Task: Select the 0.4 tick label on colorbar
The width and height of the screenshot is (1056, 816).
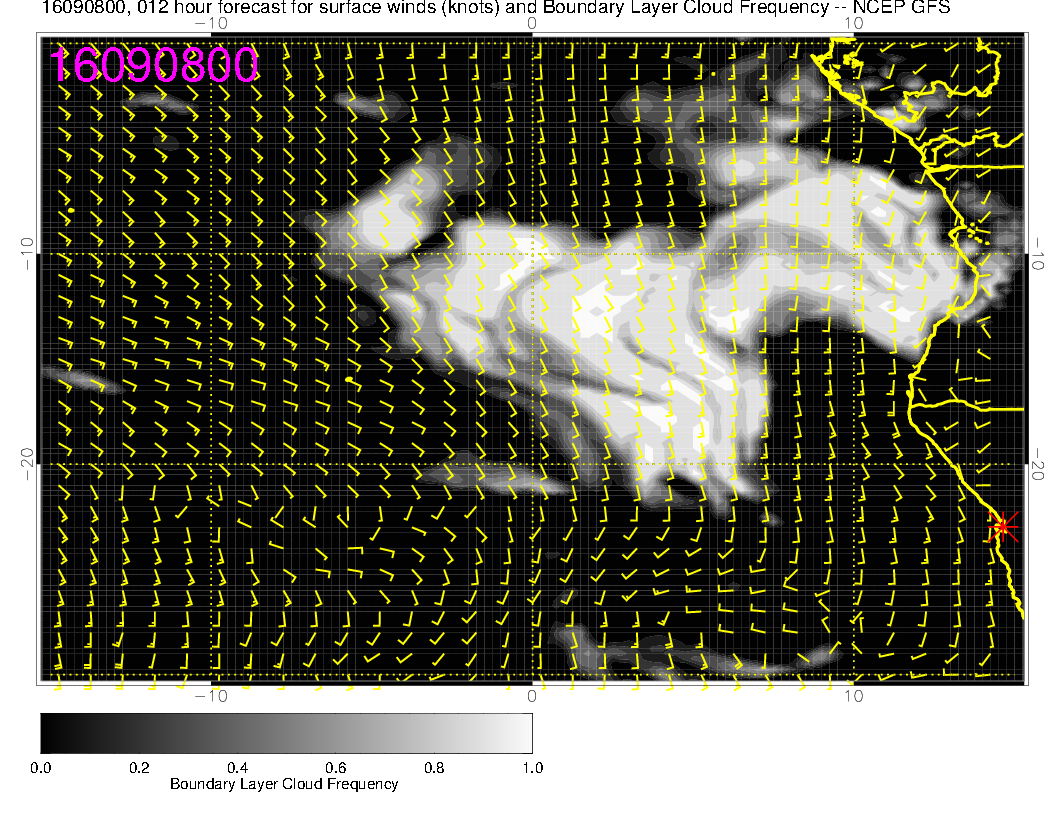Action: click(237, 767)
